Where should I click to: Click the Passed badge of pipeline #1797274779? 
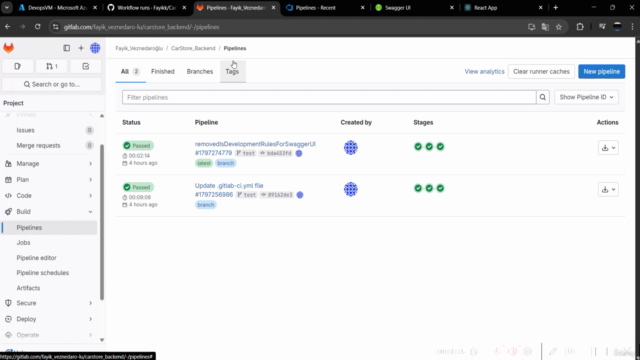click(x=138, y=146)
